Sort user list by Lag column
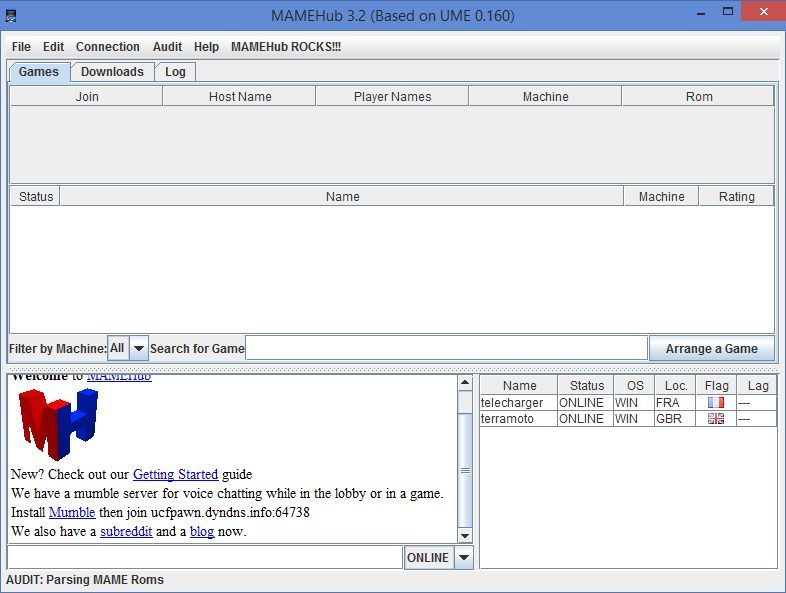The image size is (786, 593). coord(757,385)
